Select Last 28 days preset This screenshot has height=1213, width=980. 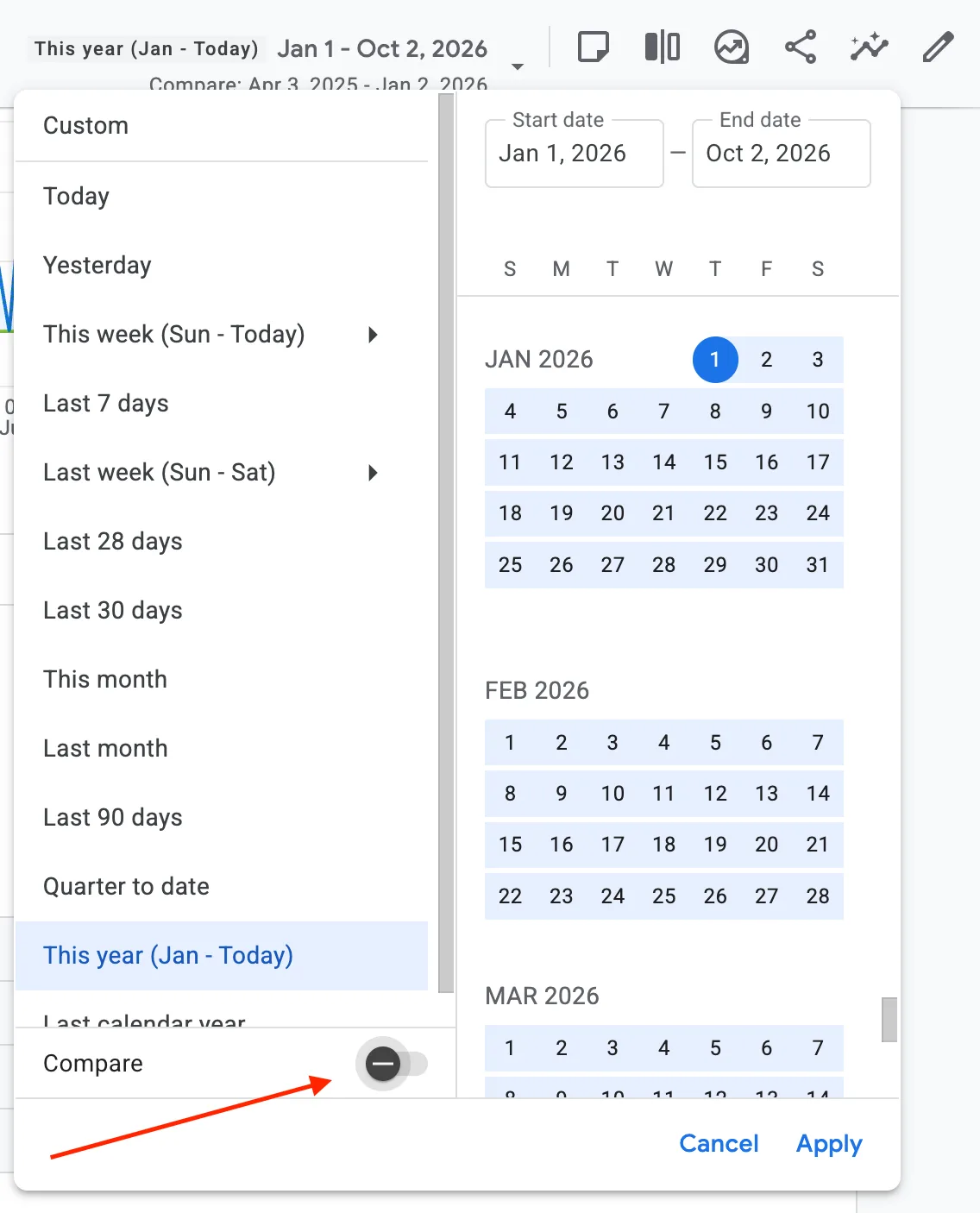(x=222, y=542)
